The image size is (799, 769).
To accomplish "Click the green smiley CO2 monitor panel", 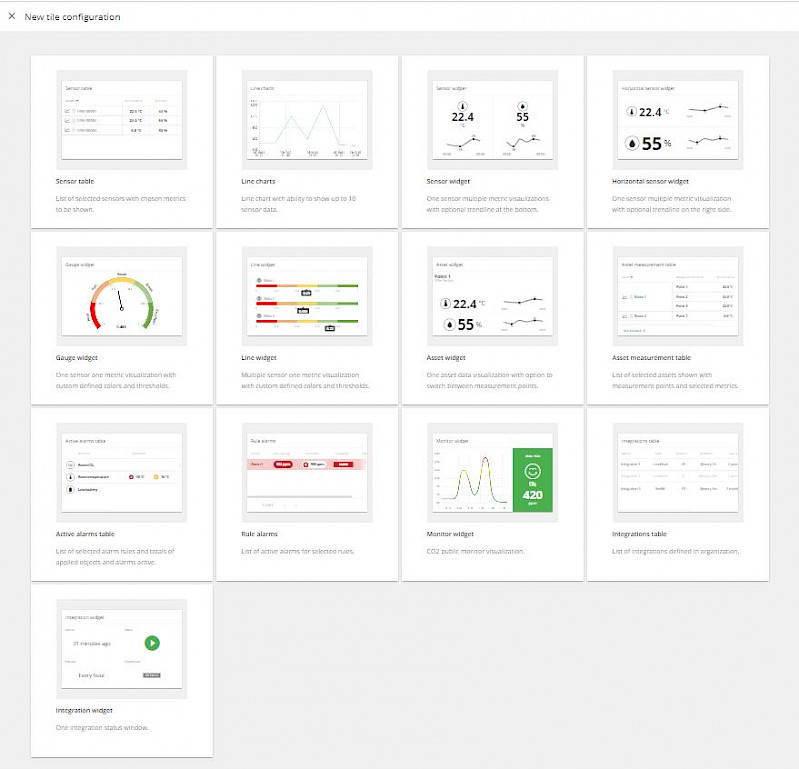I will click(532, 480).
